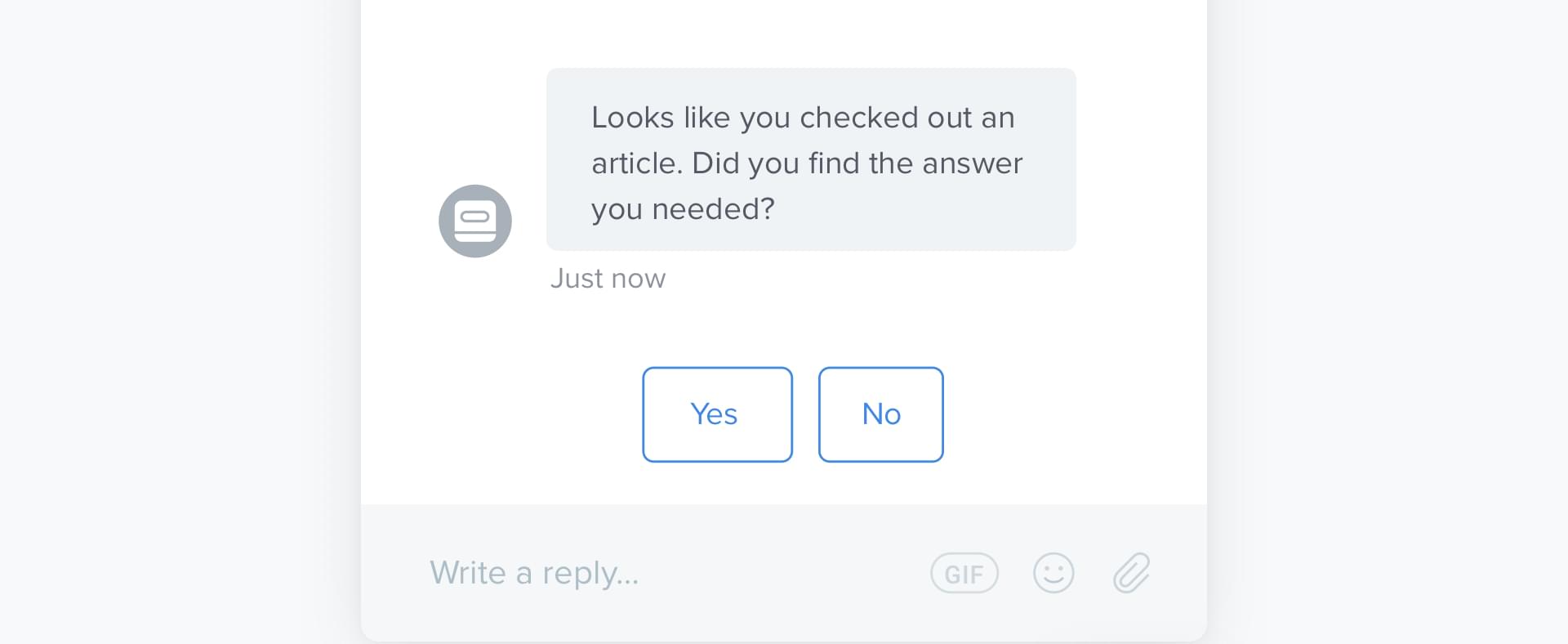
Task: Insert a GIF into the reply
Action: tap(964, 573)
